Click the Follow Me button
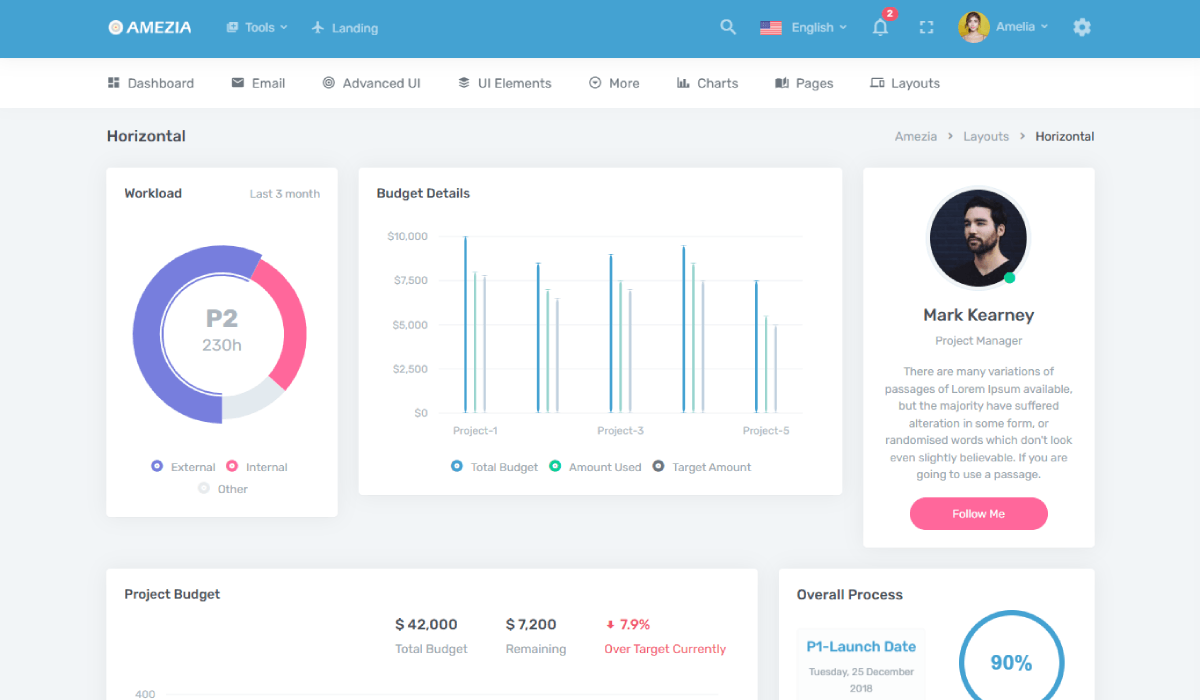This screenshot has width=1200, height=700. pos(978,514)
